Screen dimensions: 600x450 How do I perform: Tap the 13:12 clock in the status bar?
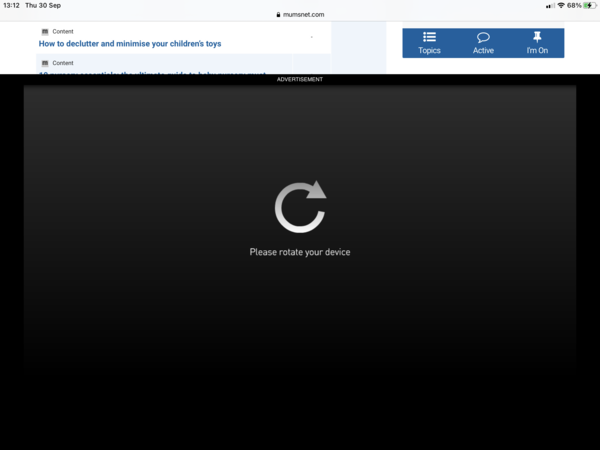(11, 5)
